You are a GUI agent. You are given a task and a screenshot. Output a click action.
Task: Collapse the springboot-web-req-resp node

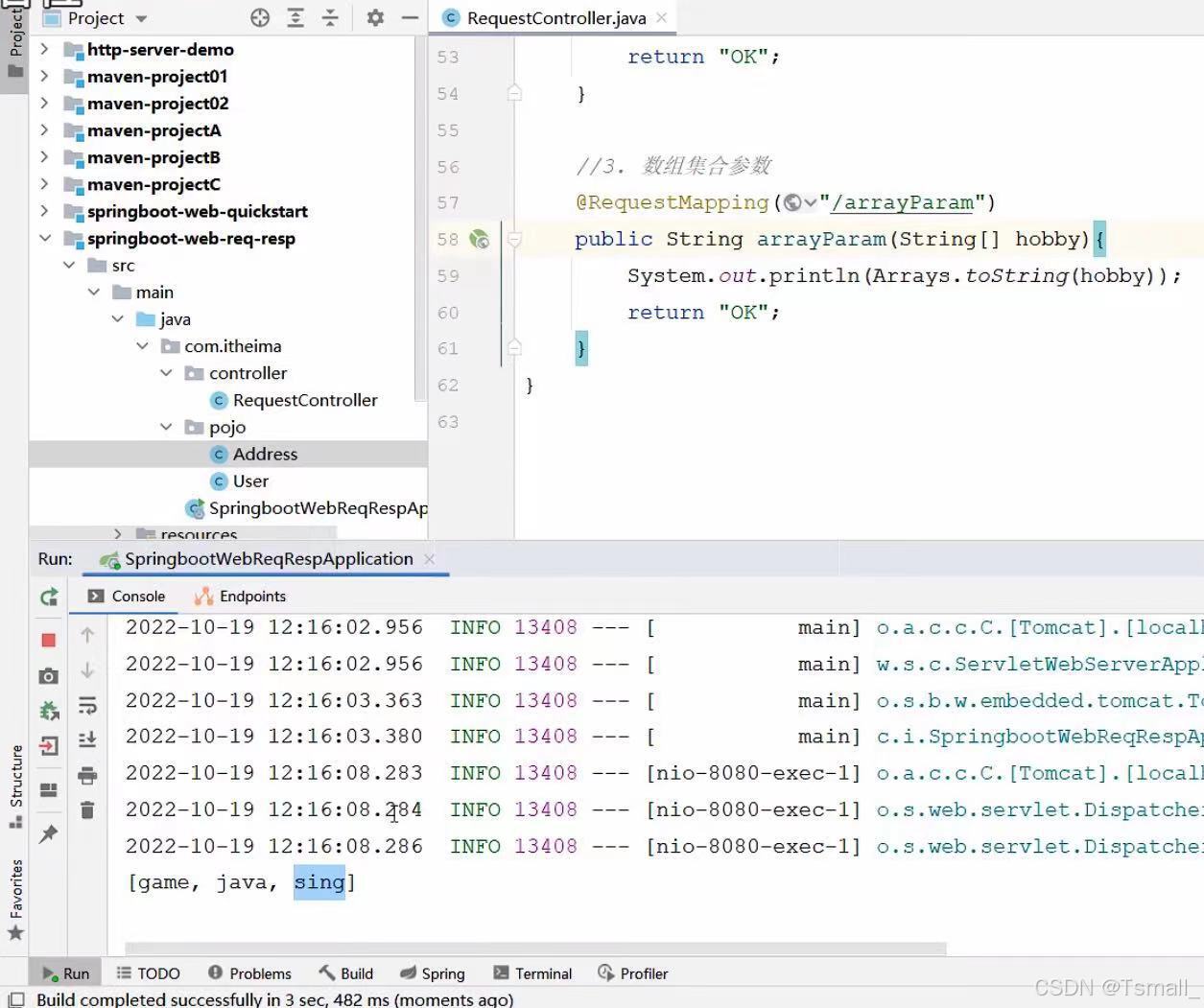click(x=45, y=238)
